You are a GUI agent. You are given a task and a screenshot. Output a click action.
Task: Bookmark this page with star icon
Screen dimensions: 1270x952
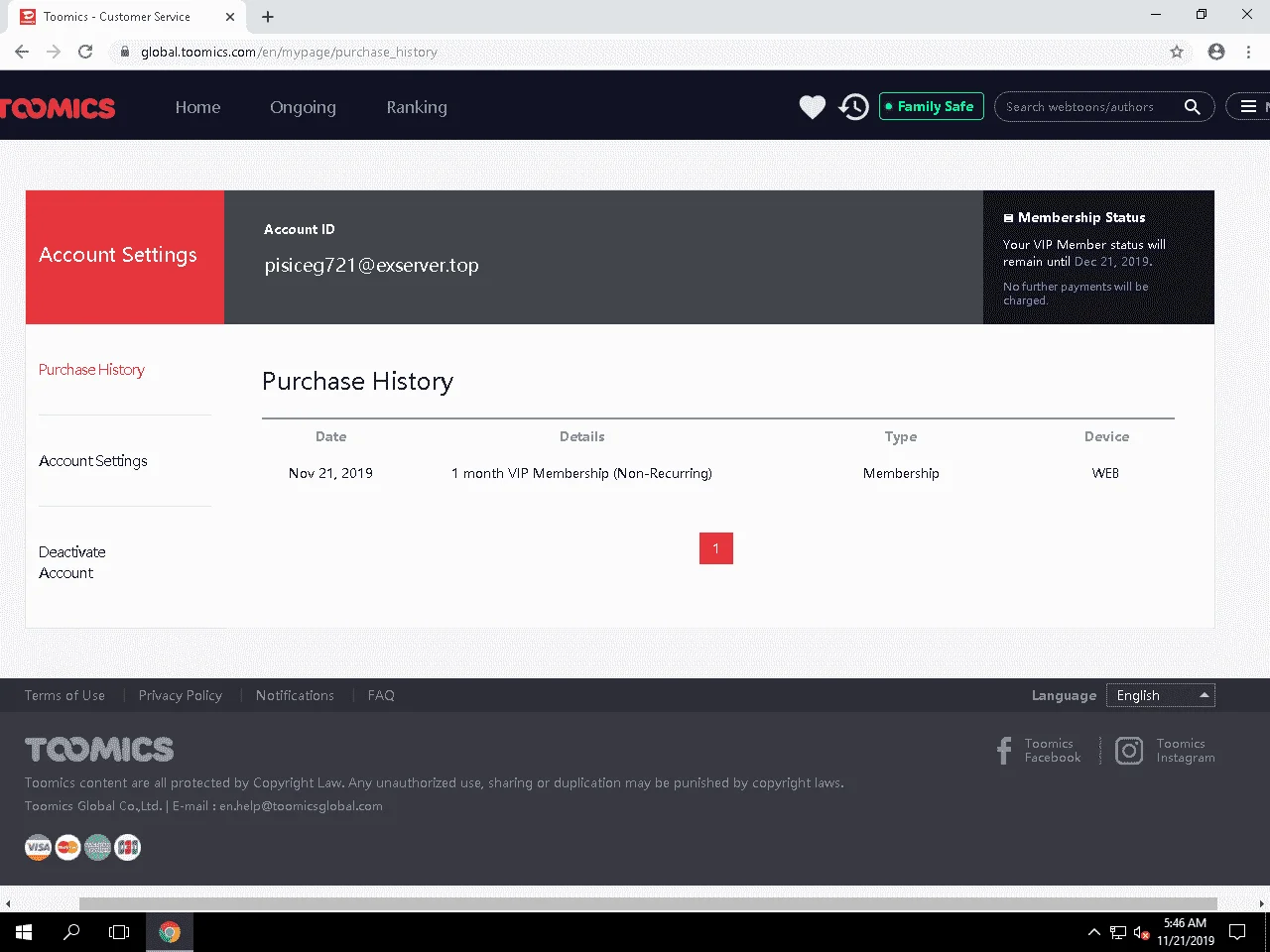(1177, 52)
